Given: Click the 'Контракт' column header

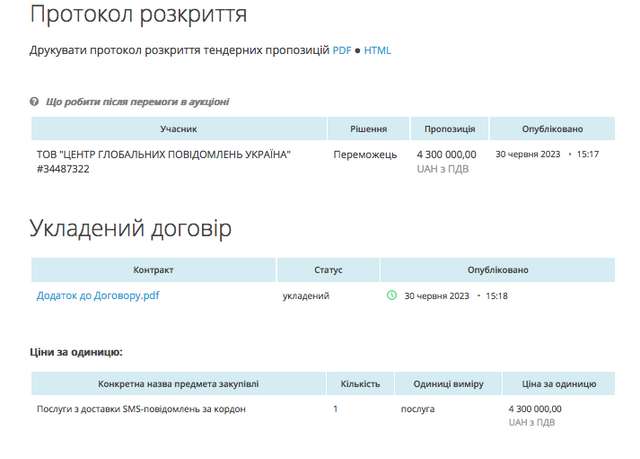Looking at the screenshot, I should (153, 270).
